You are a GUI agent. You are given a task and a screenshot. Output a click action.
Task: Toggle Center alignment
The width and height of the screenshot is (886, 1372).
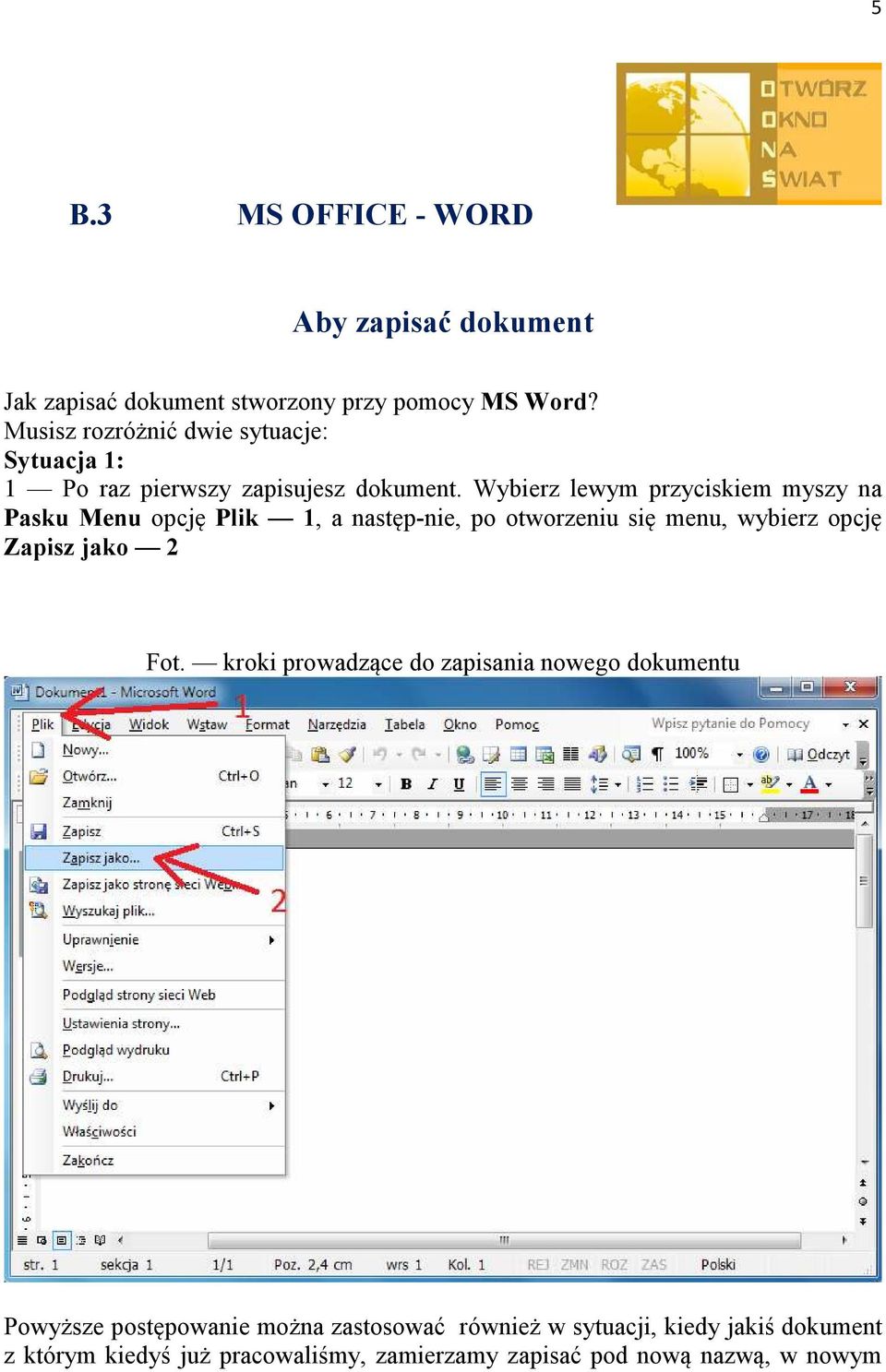point(520,784)
